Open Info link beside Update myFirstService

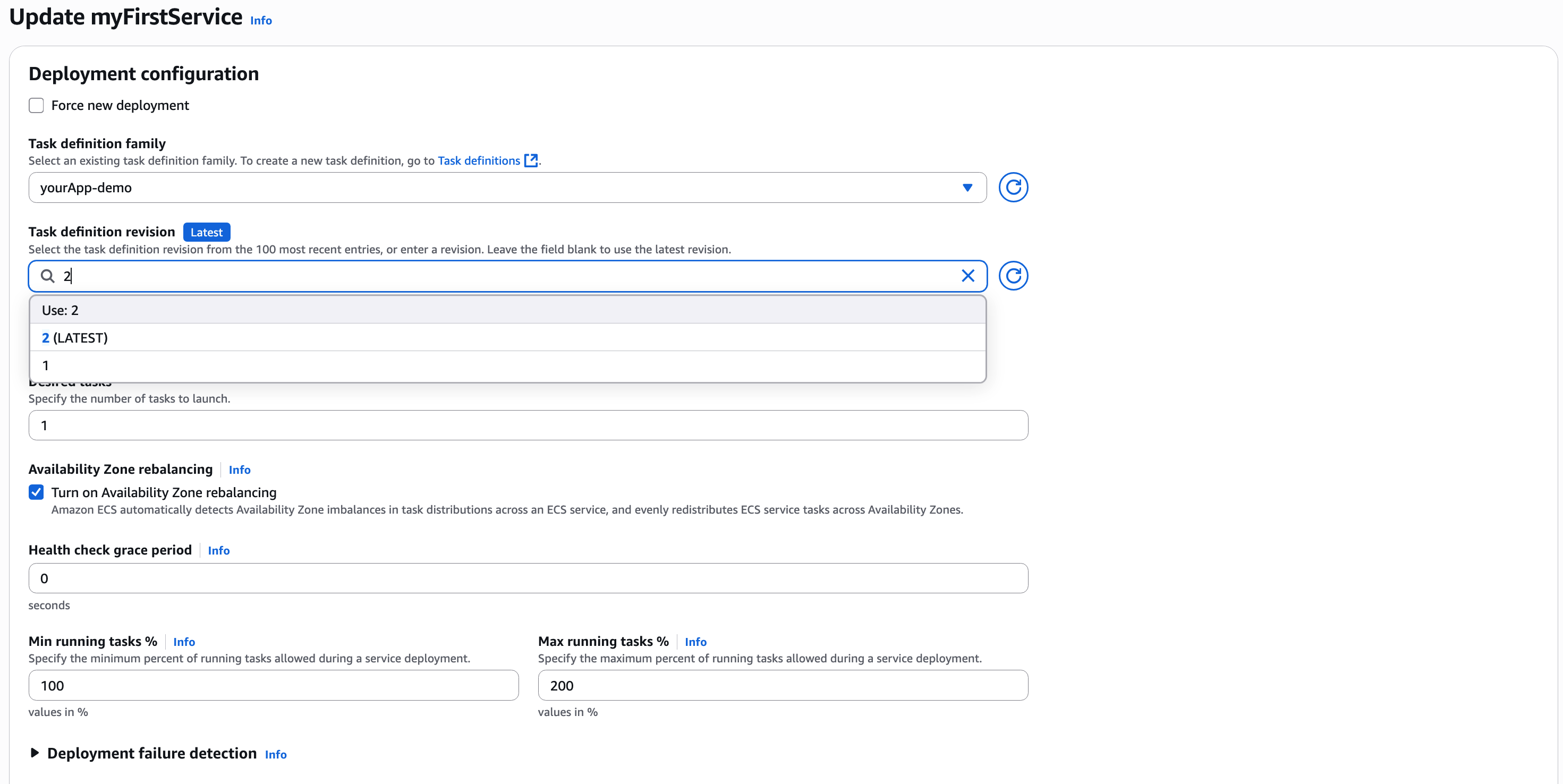[261, 20]
